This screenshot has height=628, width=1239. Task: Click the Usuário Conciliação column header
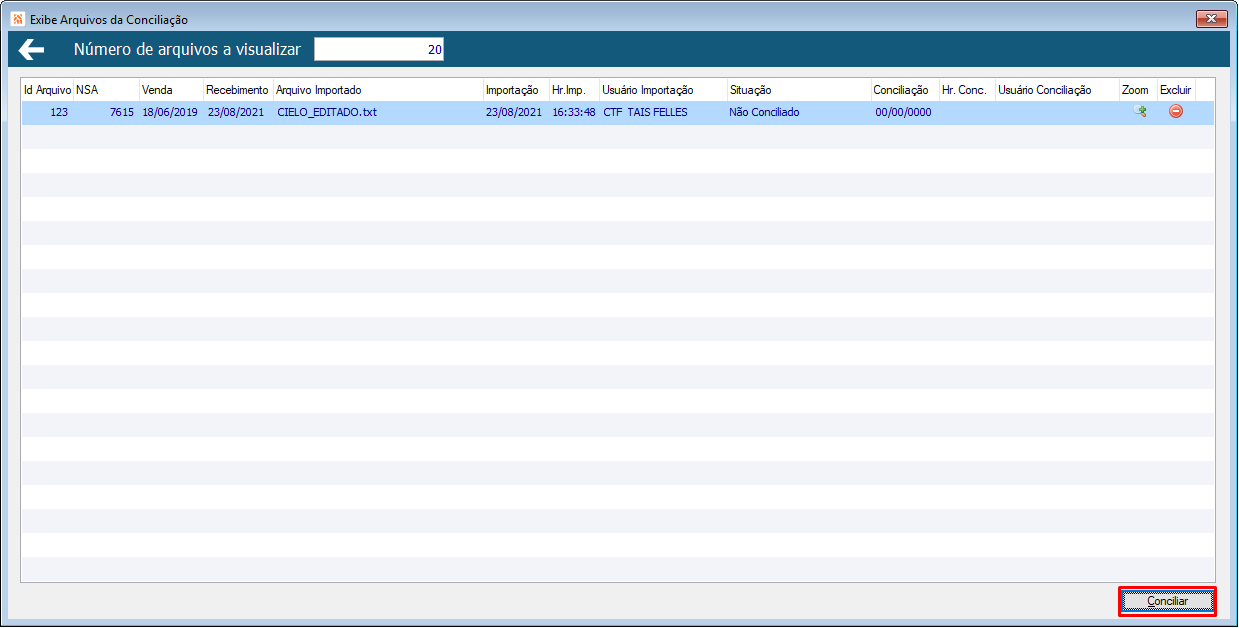tap(1057, 90)
